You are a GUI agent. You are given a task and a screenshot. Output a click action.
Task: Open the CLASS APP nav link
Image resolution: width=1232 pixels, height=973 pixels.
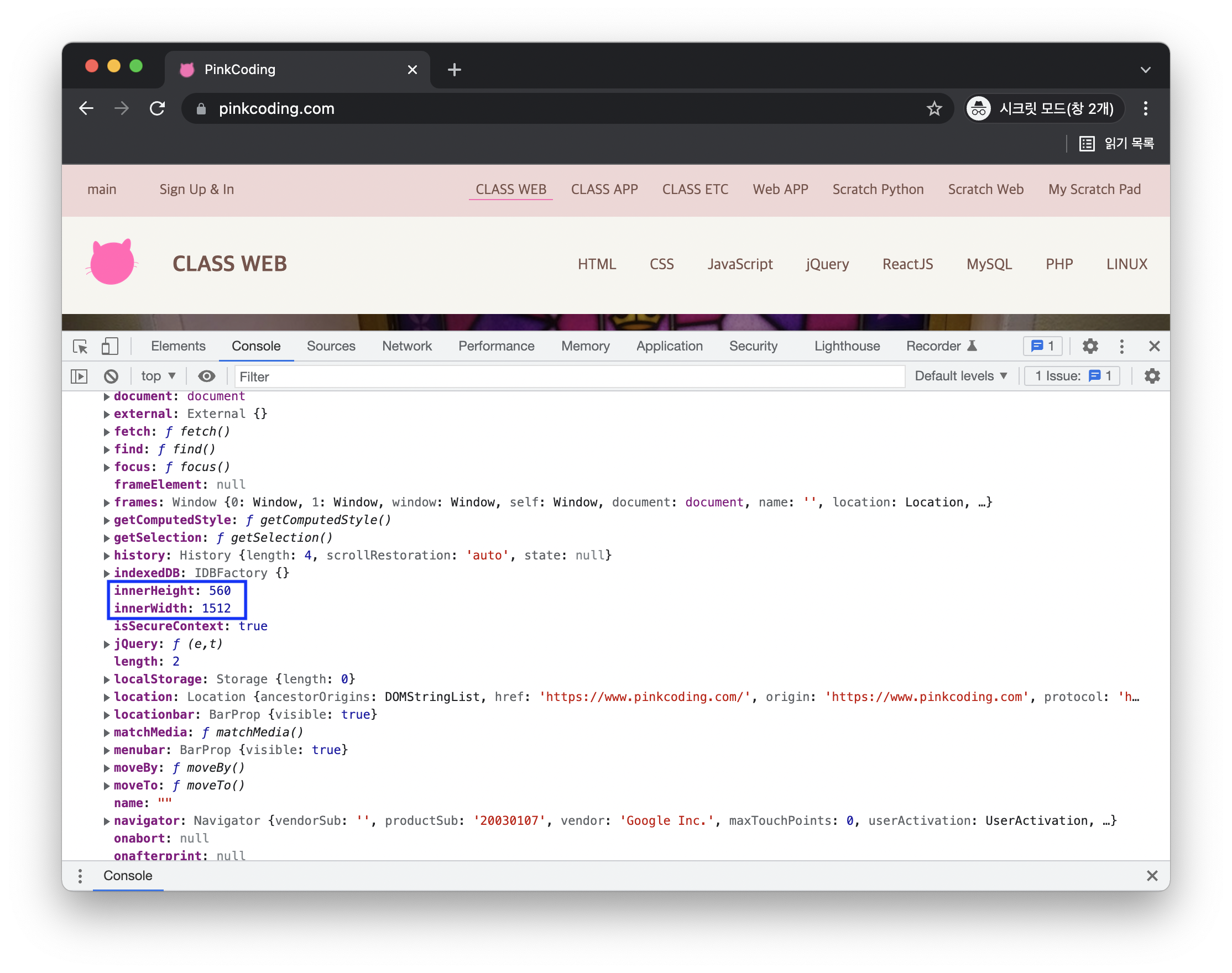pyautogui.click(x=604, y=189)
